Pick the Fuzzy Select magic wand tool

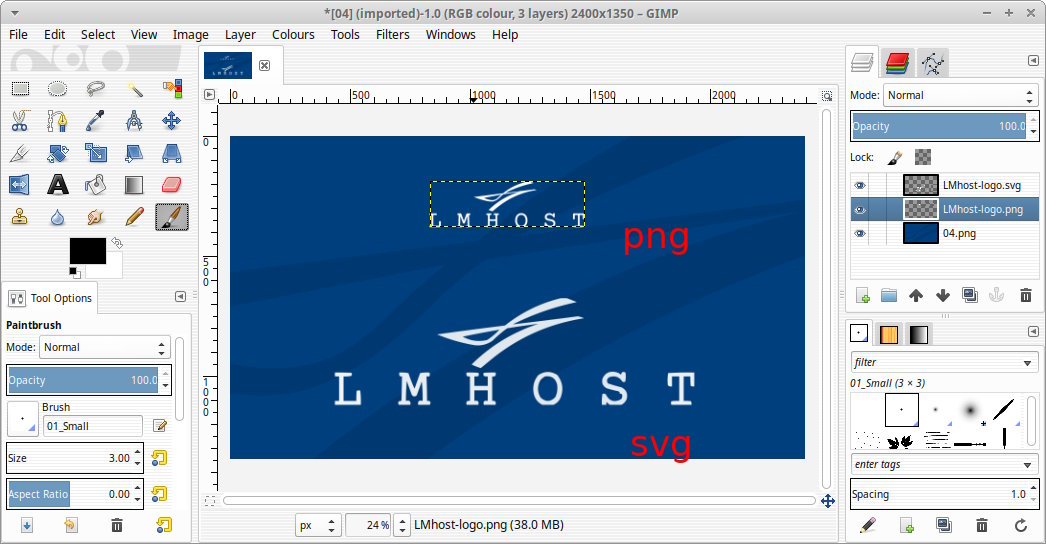pyautogui.click(x=134, y=88)
